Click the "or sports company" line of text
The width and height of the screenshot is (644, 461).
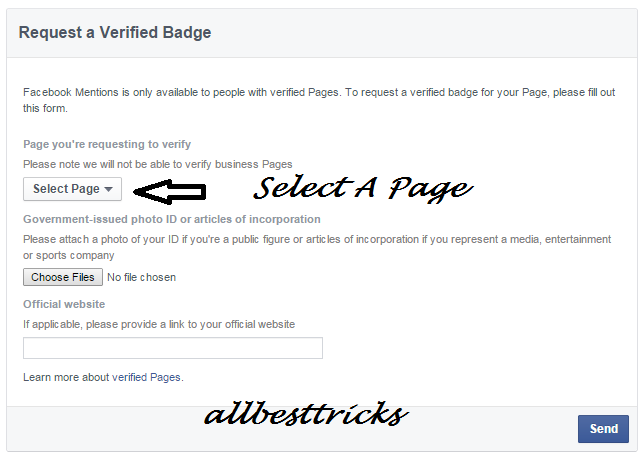(68, 255)
